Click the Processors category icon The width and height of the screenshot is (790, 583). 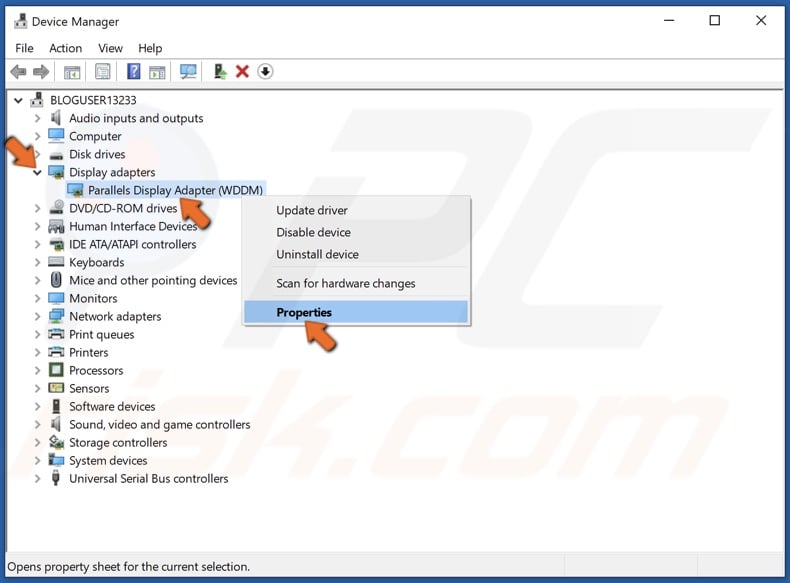click(x=56, y=370)
